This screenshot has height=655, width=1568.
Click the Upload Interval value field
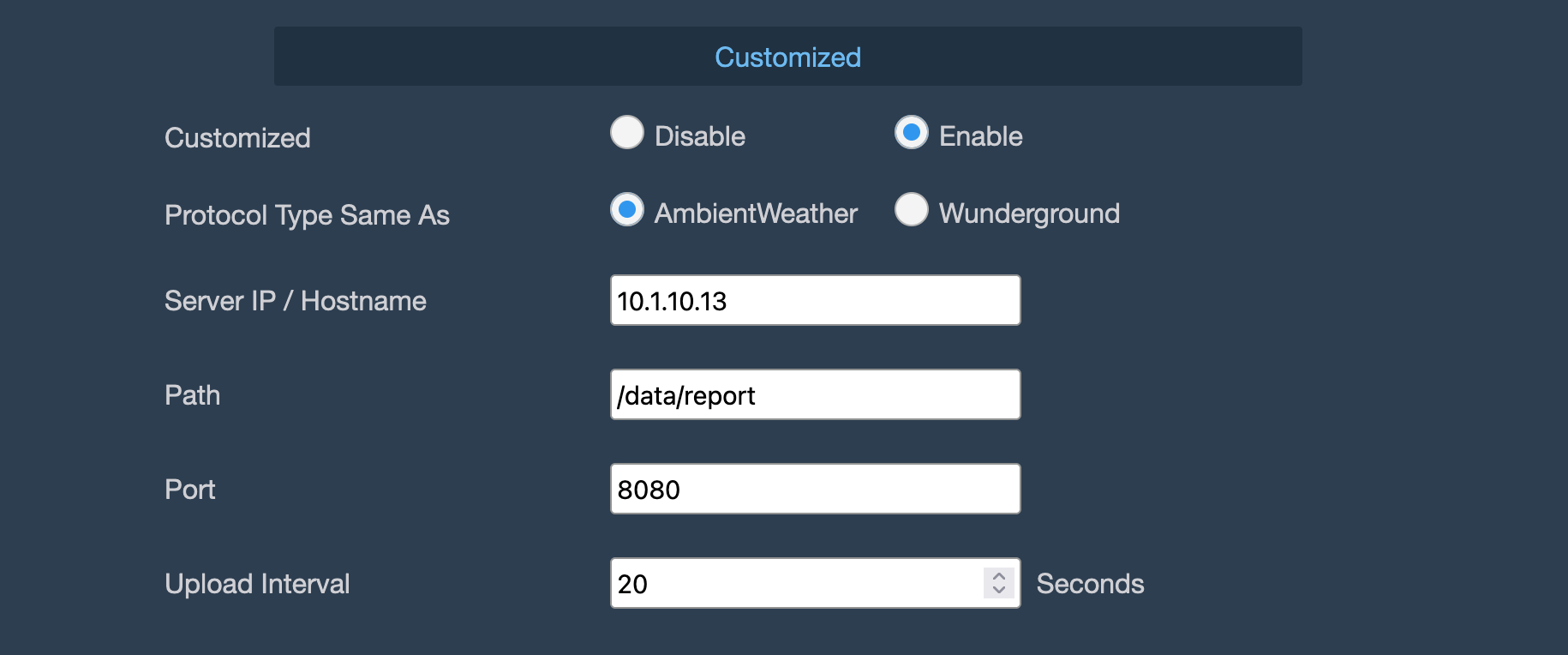788,583
